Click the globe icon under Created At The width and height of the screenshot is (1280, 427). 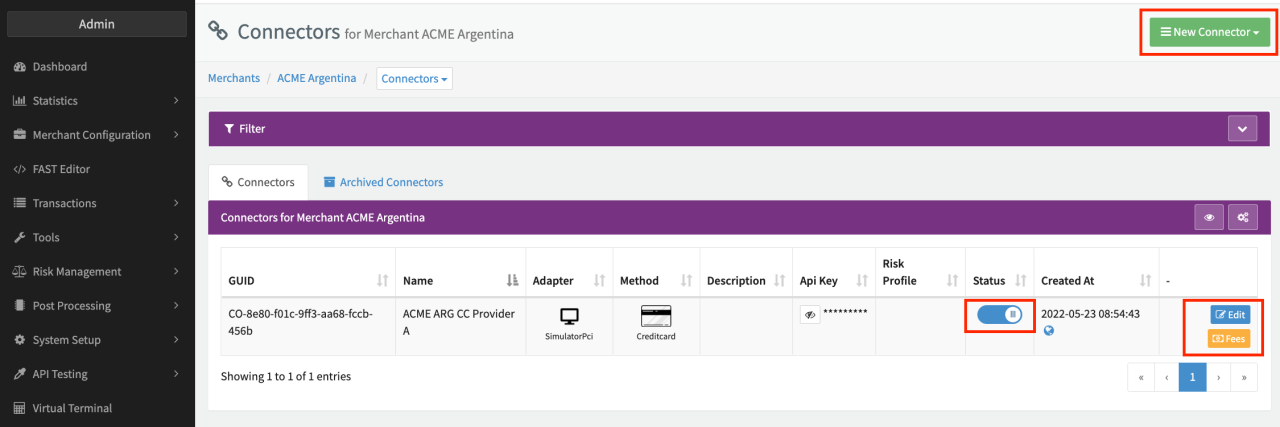[1048, 331]
